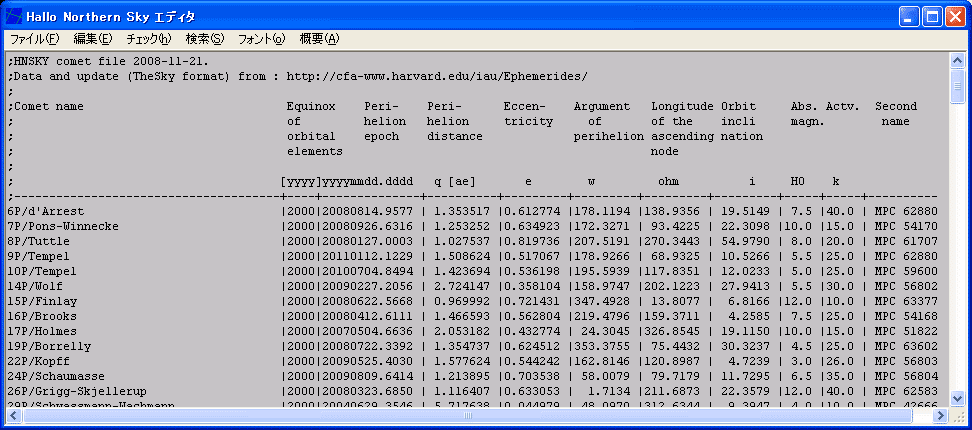Image resolution: width=972 pixels, height=430 pixels.
Task: Click perihelion distance 1.577624
Action: coord(462,361)
